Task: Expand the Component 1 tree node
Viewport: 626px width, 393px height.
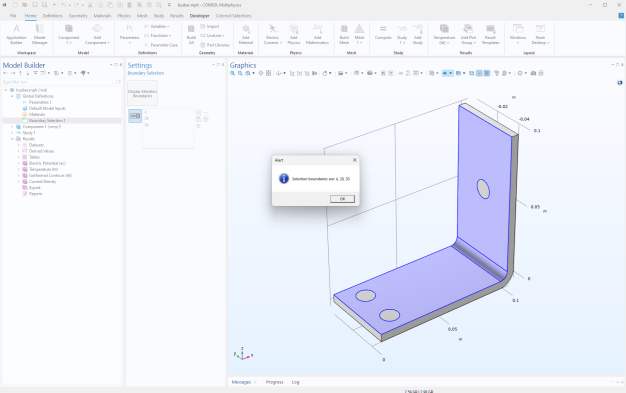Action: click(12, 127)
